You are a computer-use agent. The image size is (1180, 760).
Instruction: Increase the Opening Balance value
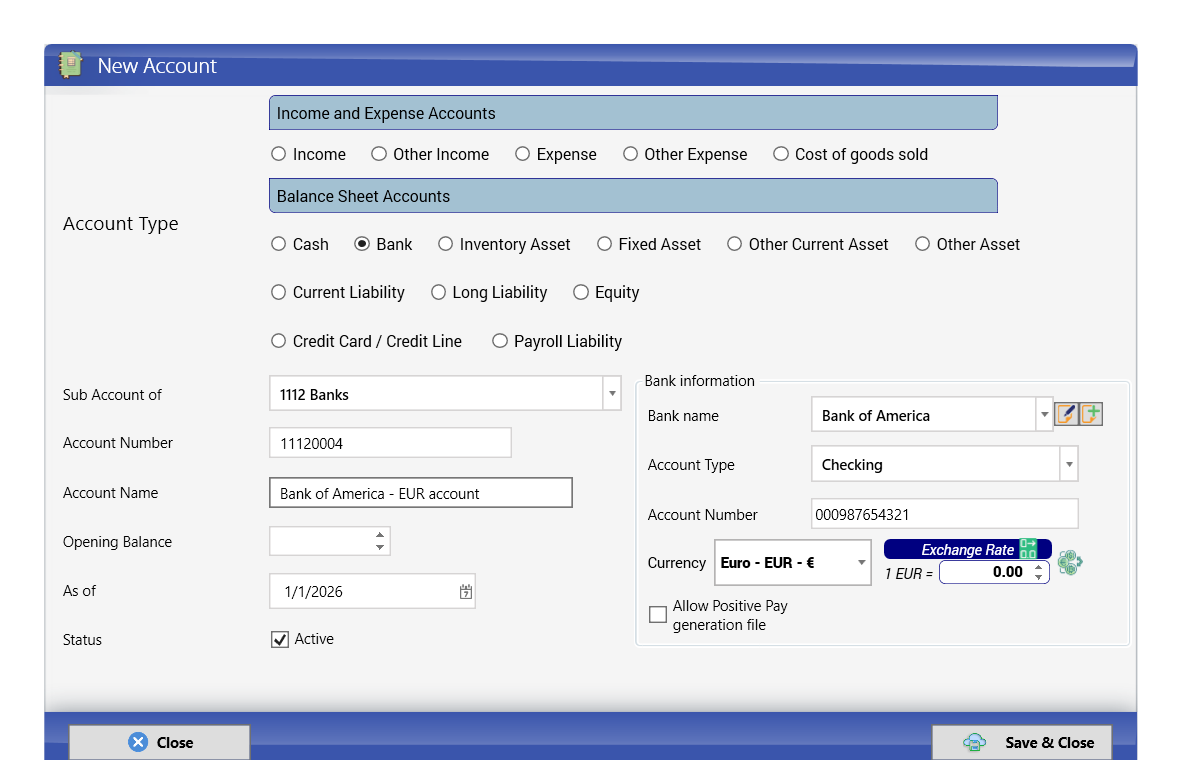380,534
